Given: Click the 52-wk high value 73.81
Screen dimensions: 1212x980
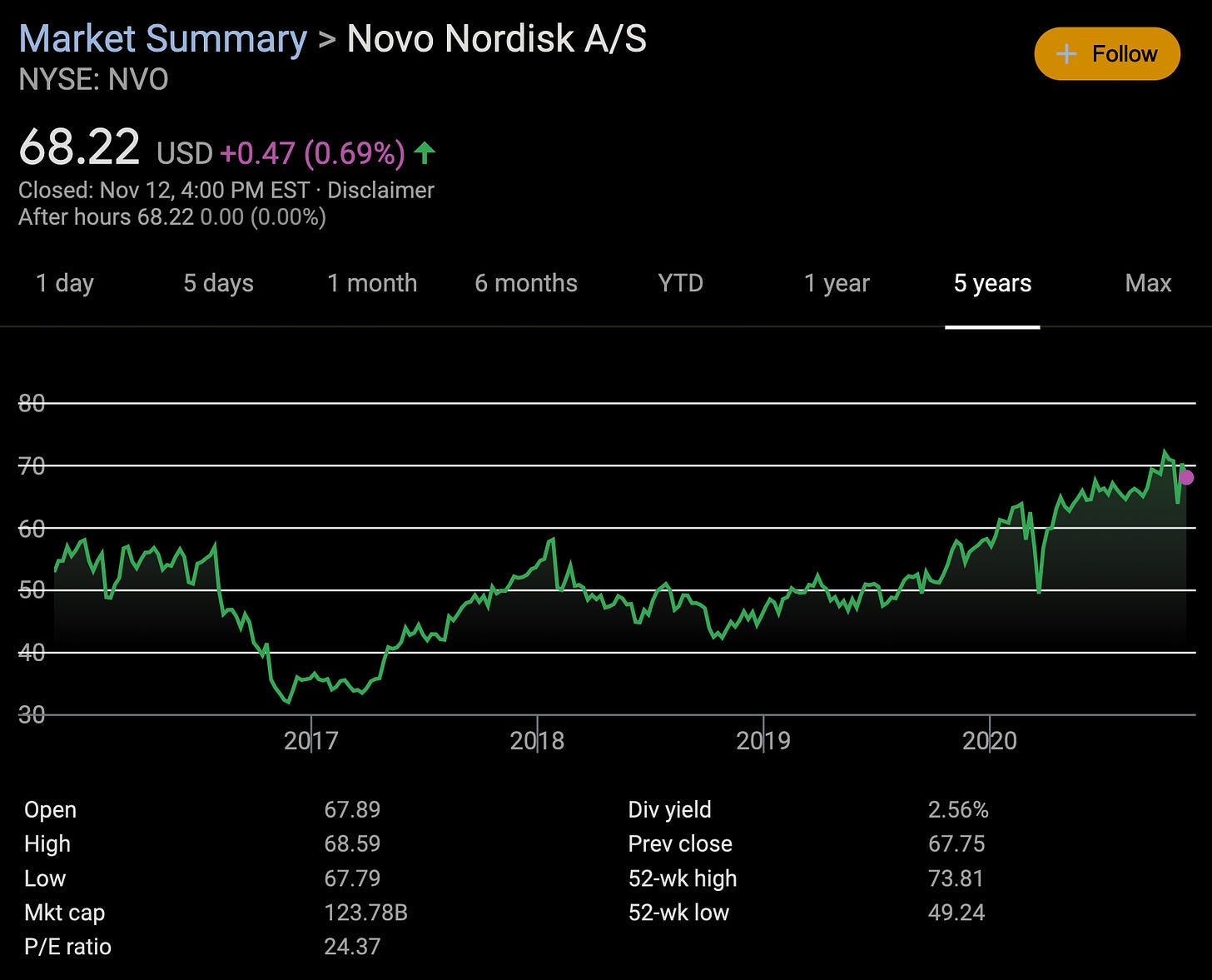Looking at the screenshot, I should coord(956,878).
